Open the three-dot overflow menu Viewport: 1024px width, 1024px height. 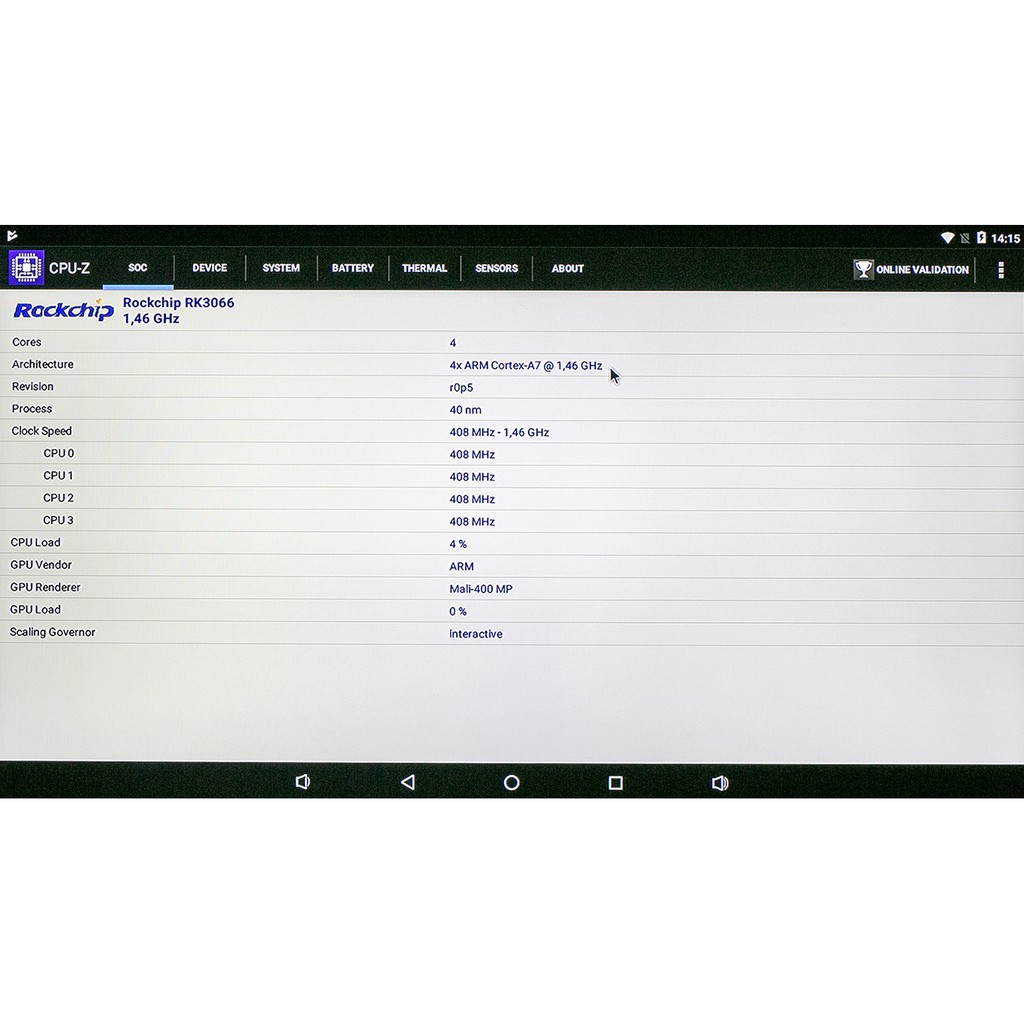point(1000,270)
